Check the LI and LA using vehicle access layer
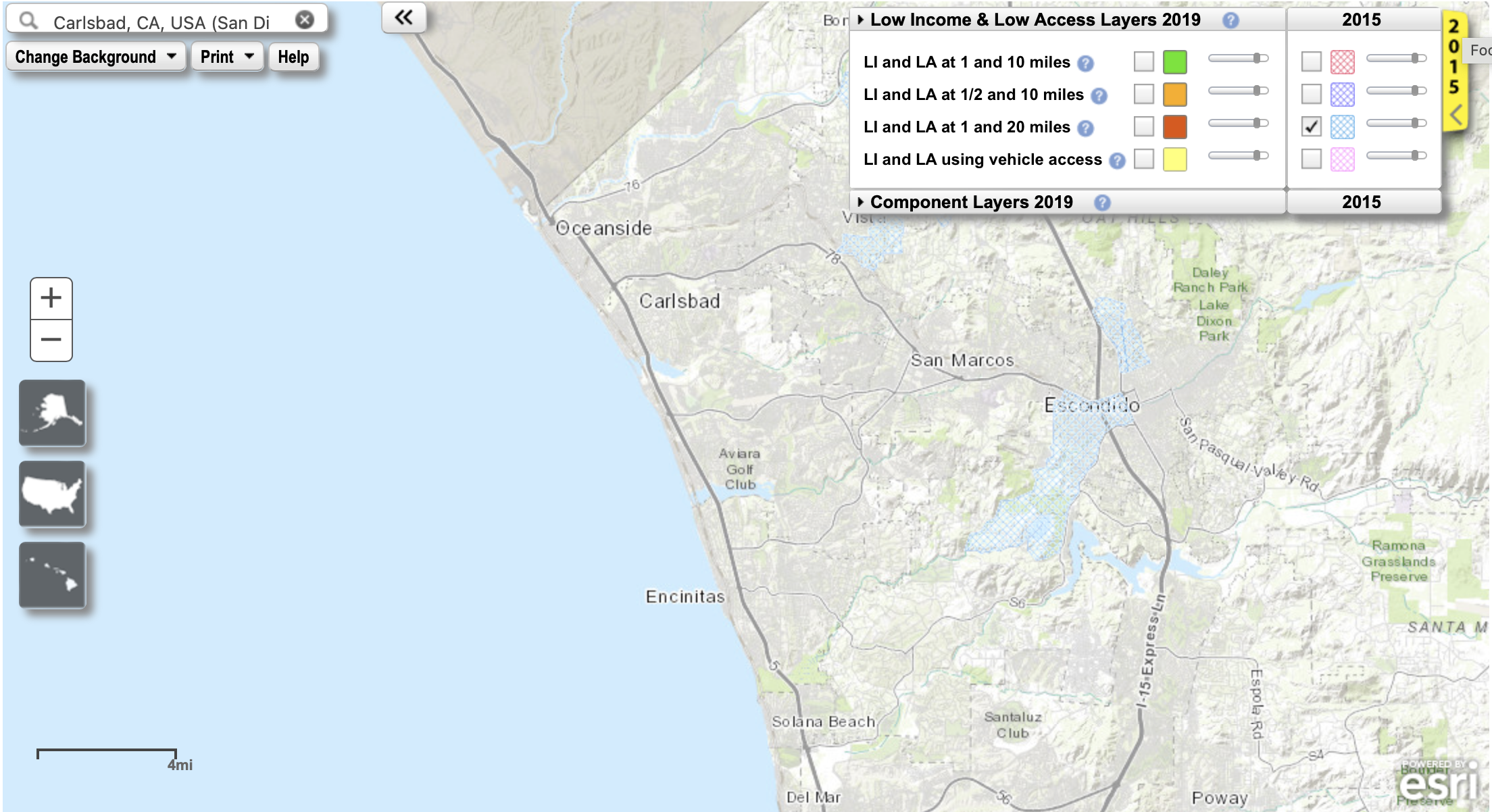Screen dimensions: 1492x812 [x=1144, y=159]
